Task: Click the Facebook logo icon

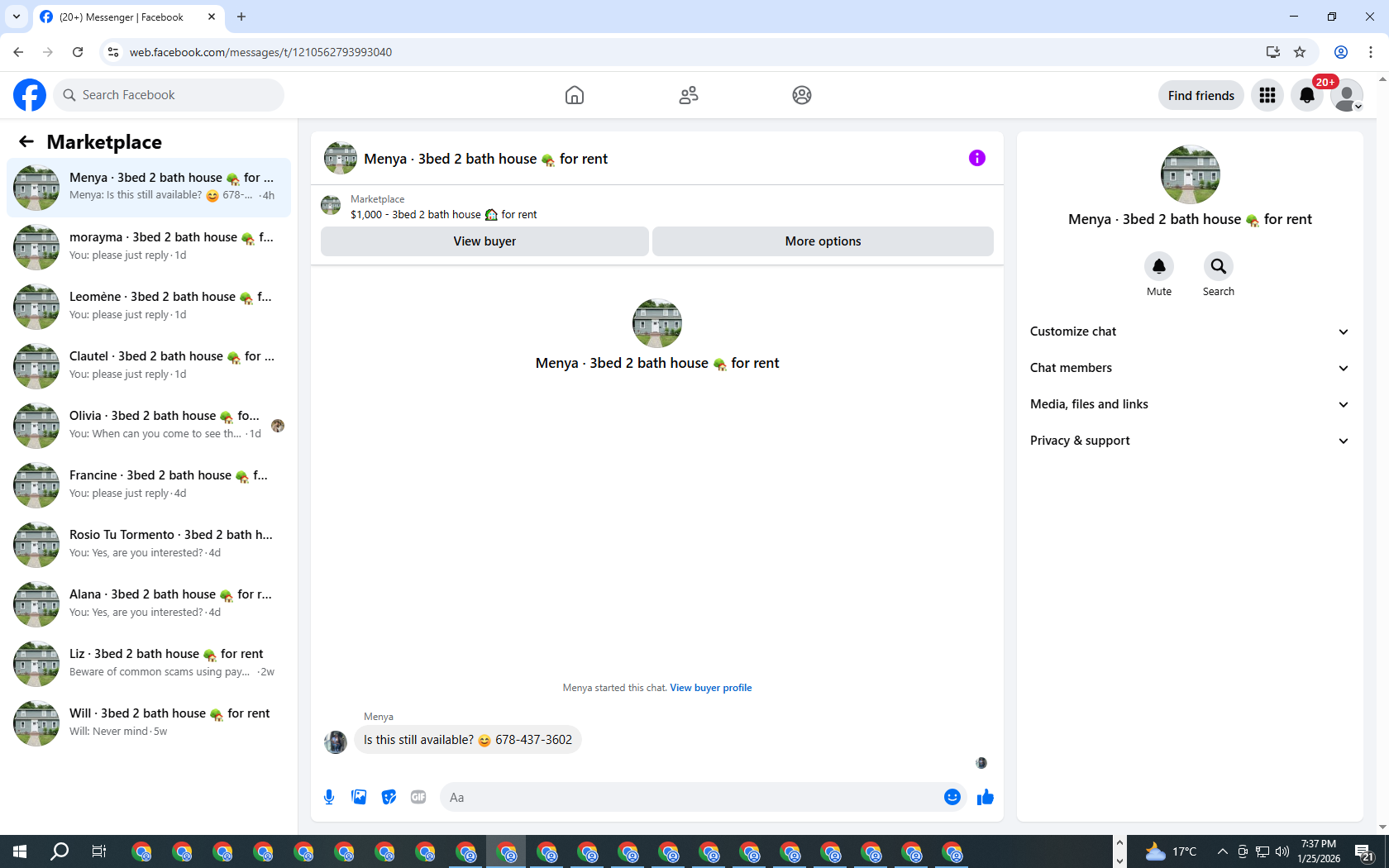Action: tap(30, 95)
